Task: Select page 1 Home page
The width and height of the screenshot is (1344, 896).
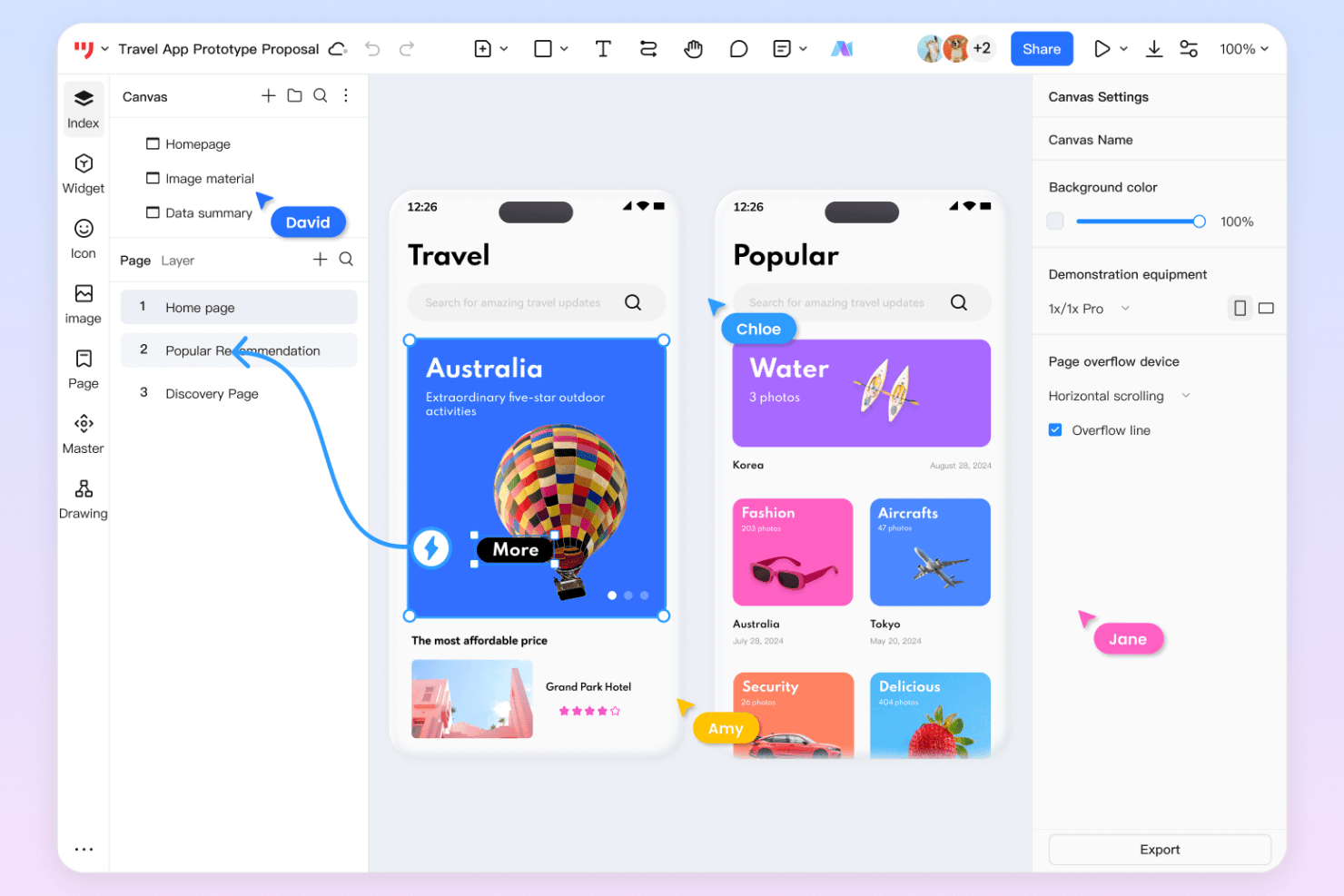Action: [239, 308]
